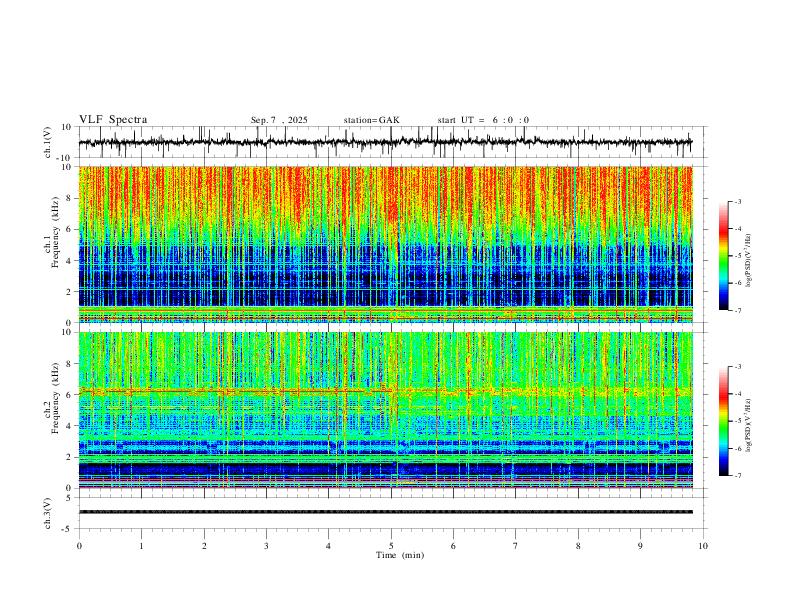Click the "Time (min)" axis label

point(400,555)
